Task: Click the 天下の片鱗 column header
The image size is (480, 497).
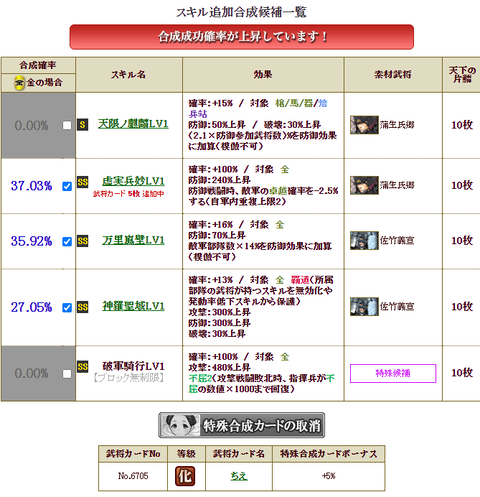Action: point(462,74)
